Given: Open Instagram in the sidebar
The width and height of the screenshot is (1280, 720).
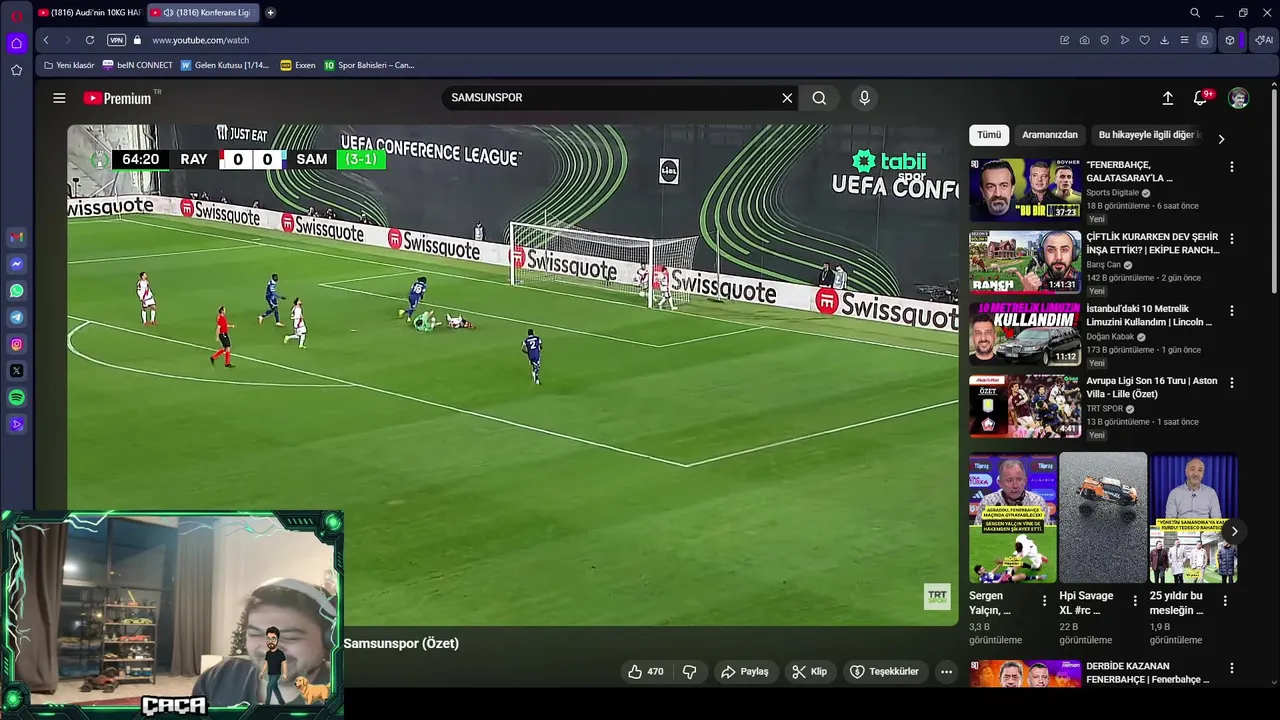Looking at the screenshot, I should pyautogui.click(x=16, y=344).
